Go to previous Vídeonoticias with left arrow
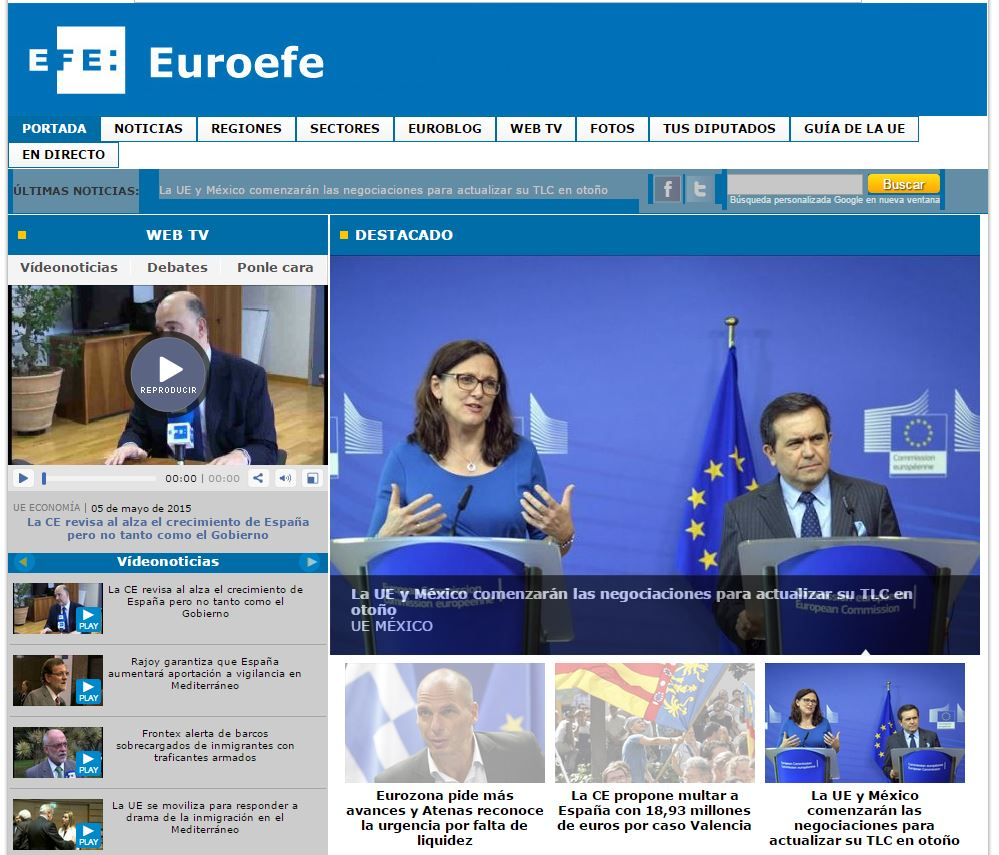 coord(24,562)
